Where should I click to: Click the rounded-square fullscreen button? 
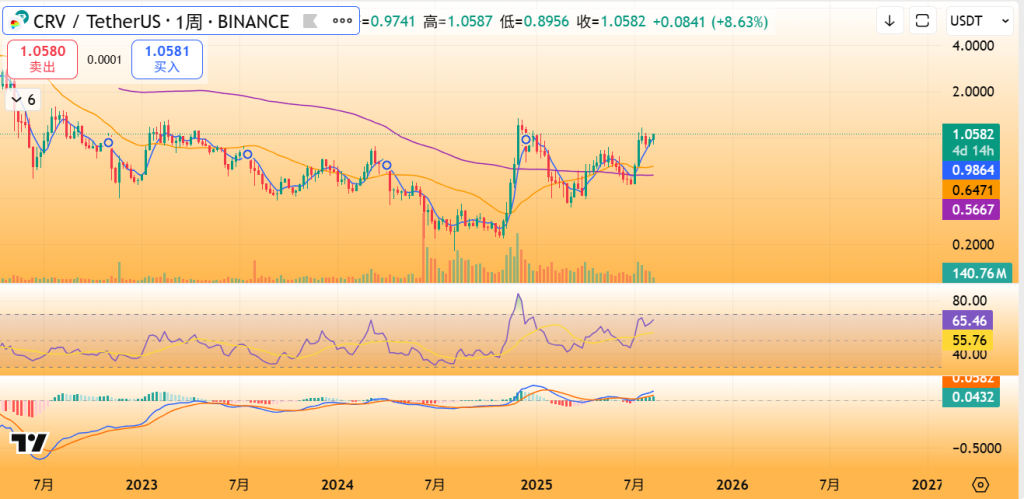922,21
